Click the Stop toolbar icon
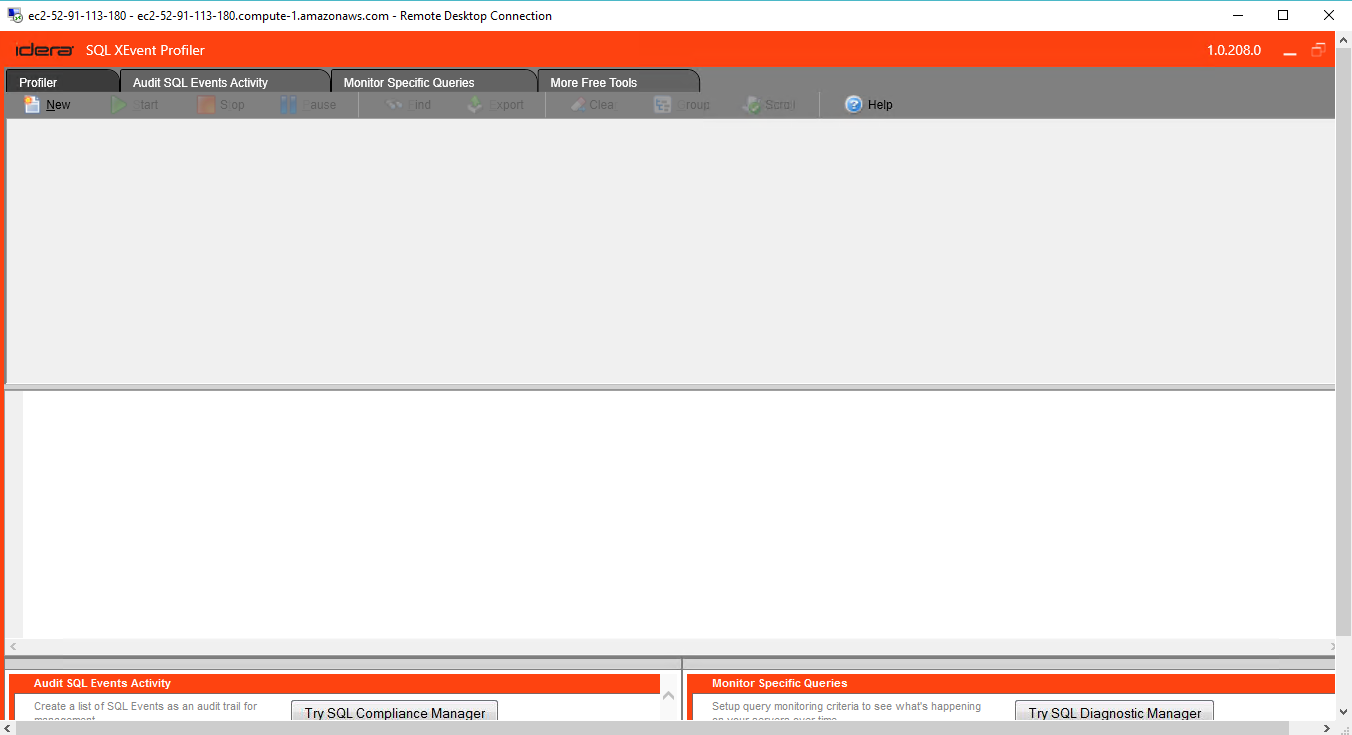This screenshot has height=735, width=1352. coord(206,105)
